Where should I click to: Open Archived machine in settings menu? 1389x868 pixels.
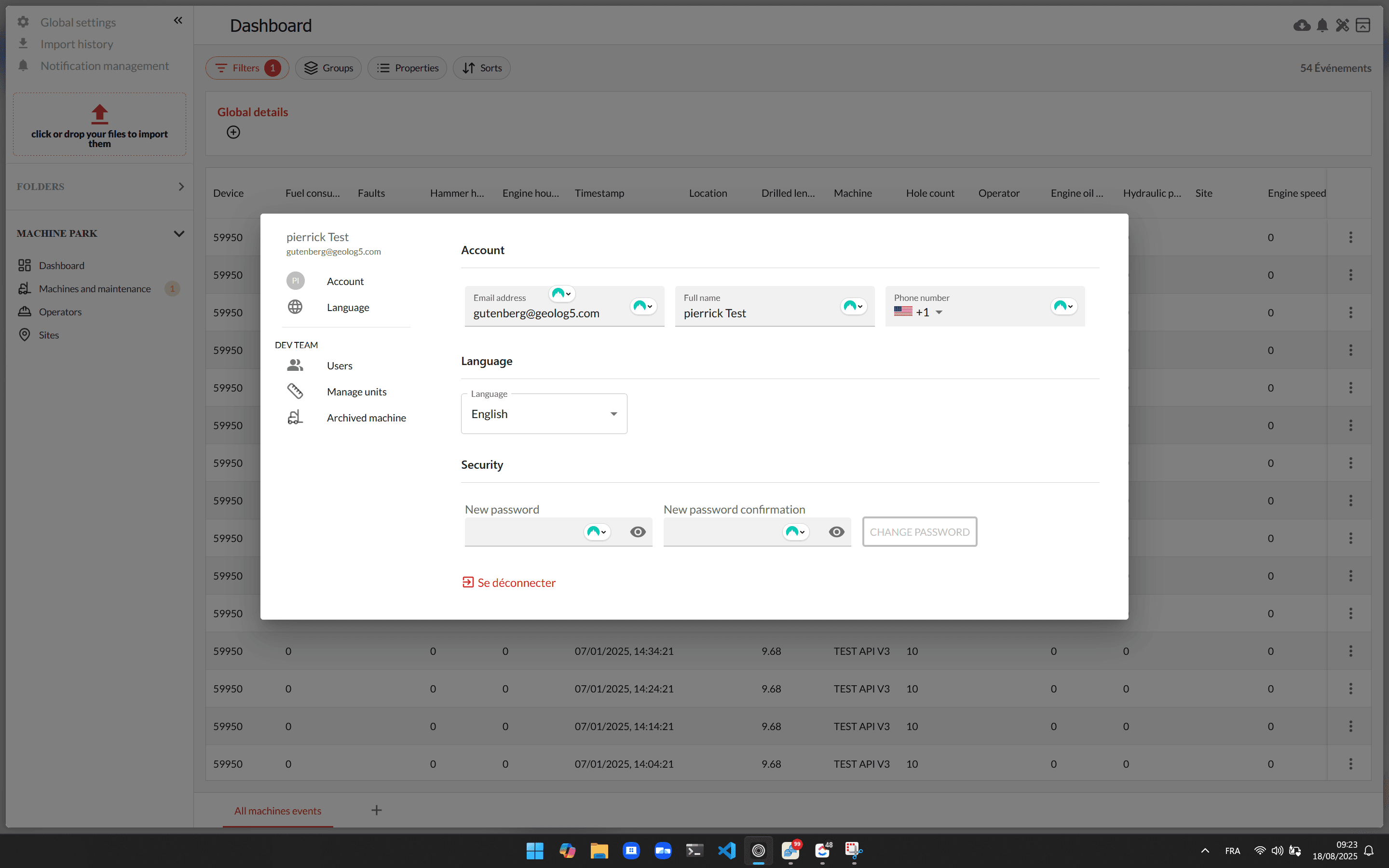[x=366, y=417]
